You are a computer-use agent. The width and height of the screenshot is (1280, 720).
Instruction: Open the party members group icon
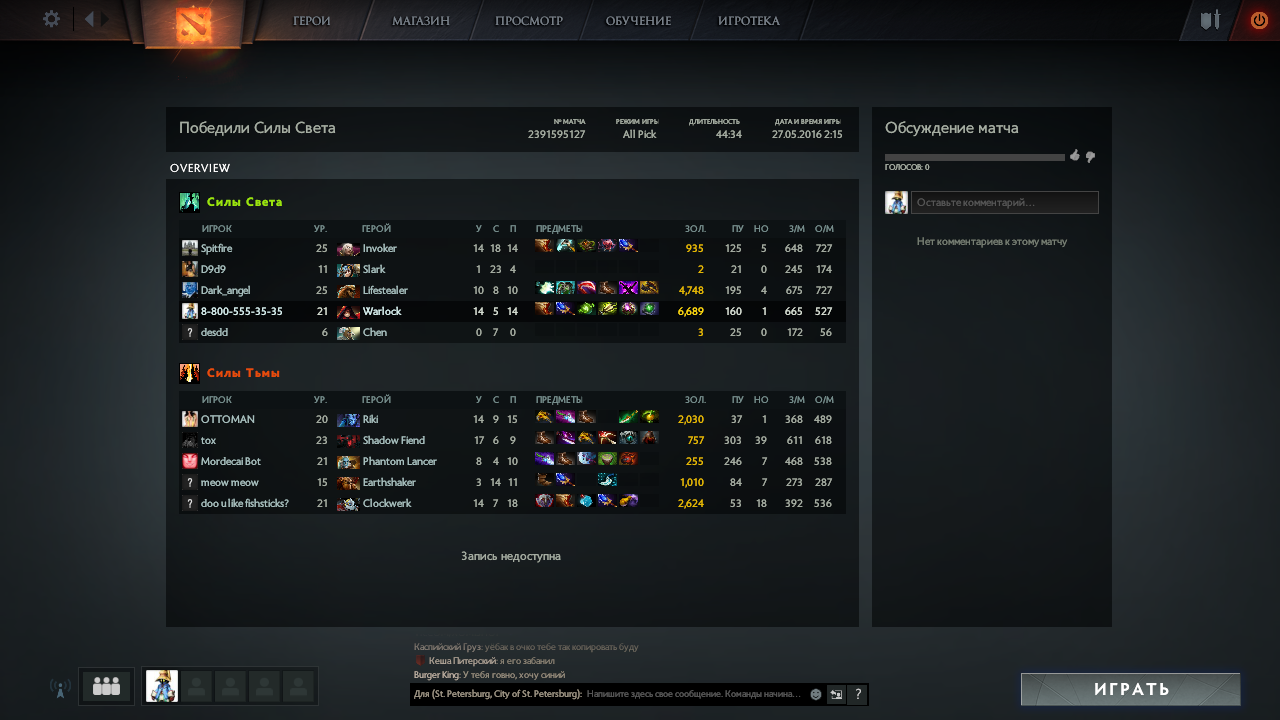[x=106, y=686]
